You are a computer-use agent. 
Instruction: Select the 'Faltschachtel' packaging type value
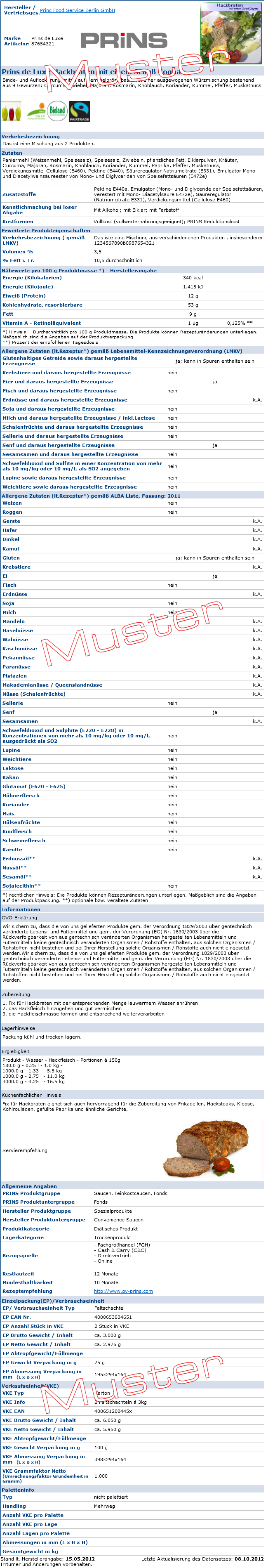109,1308
